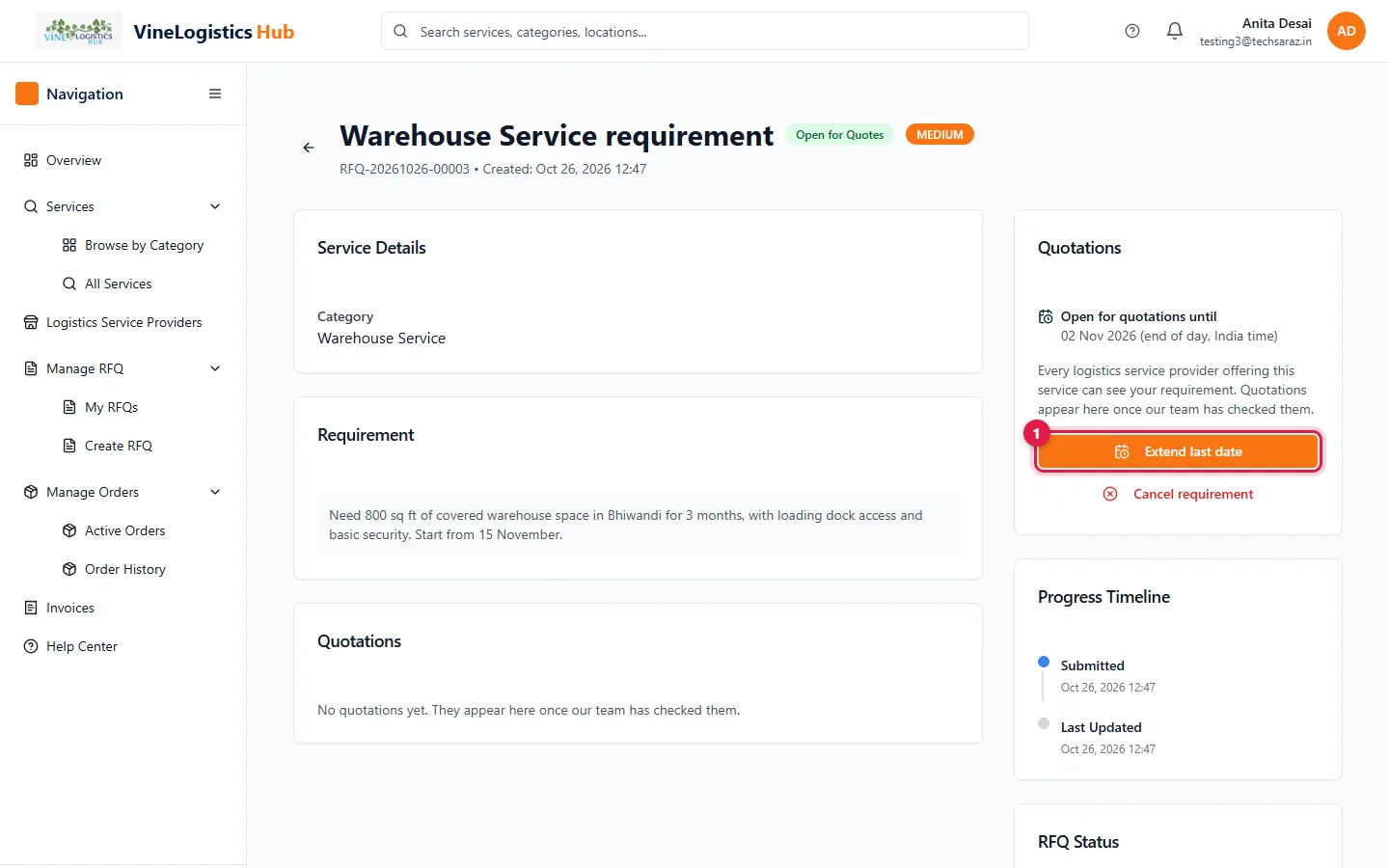Image resolution: width=1389 pixels, height=868 pixels.
Task: Click the Create RFQ file icon
Action: point(69,446)
